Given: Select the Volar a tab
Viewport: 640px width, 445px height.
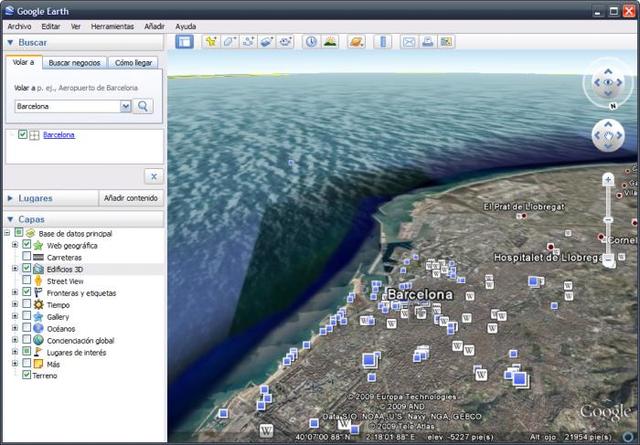Looking at the screenshot, I should [x=23, y=62].
